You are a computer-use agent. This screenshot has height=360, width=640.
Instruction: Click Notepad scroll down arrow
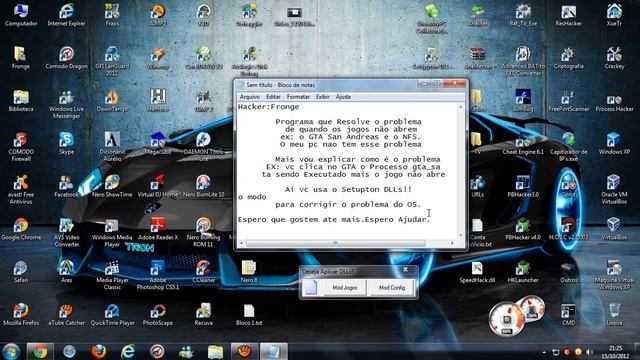(x=461, y=236)
